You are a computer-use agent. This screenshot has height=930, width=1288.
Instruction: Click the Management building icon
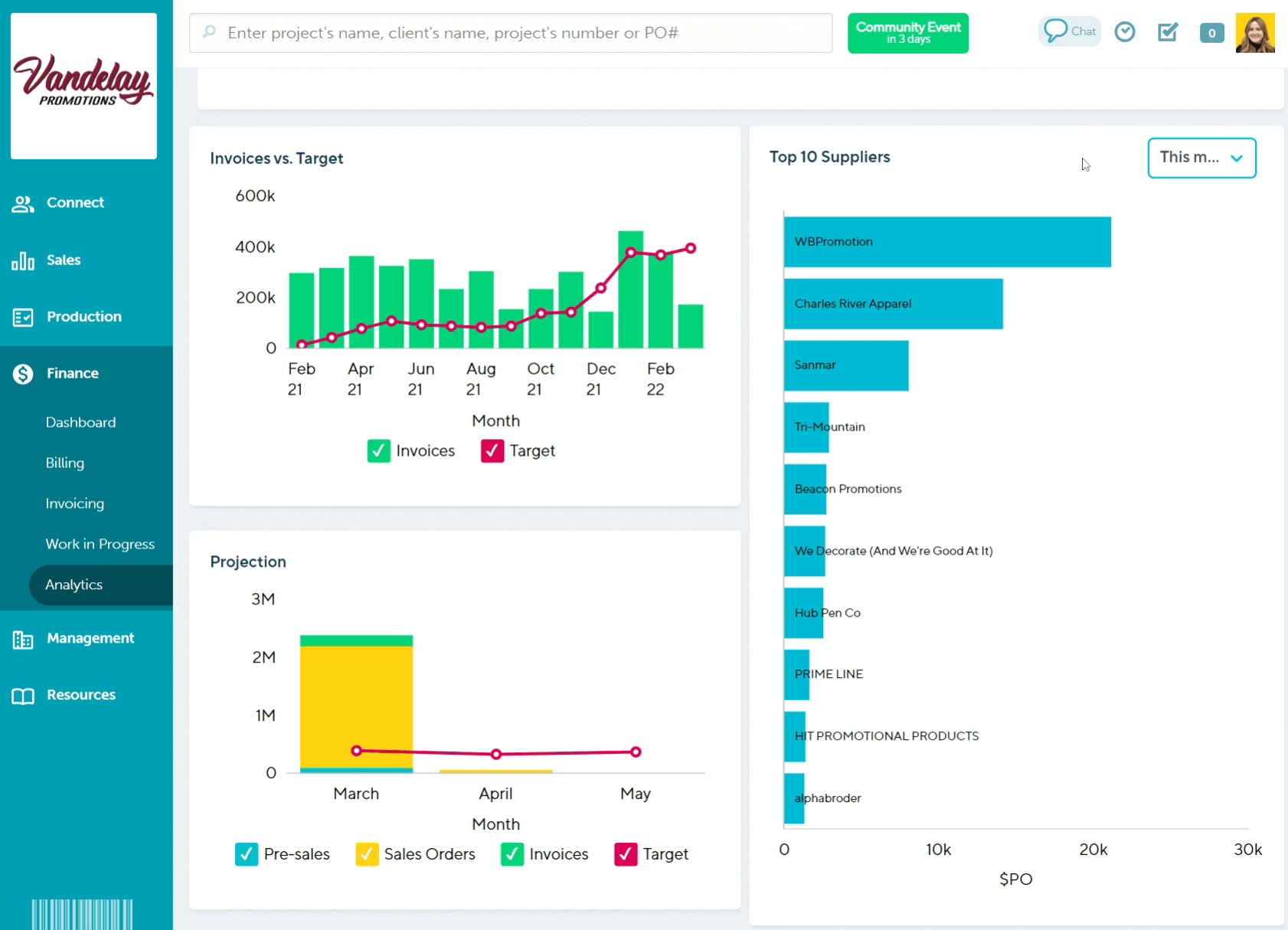tap(23, 640)
